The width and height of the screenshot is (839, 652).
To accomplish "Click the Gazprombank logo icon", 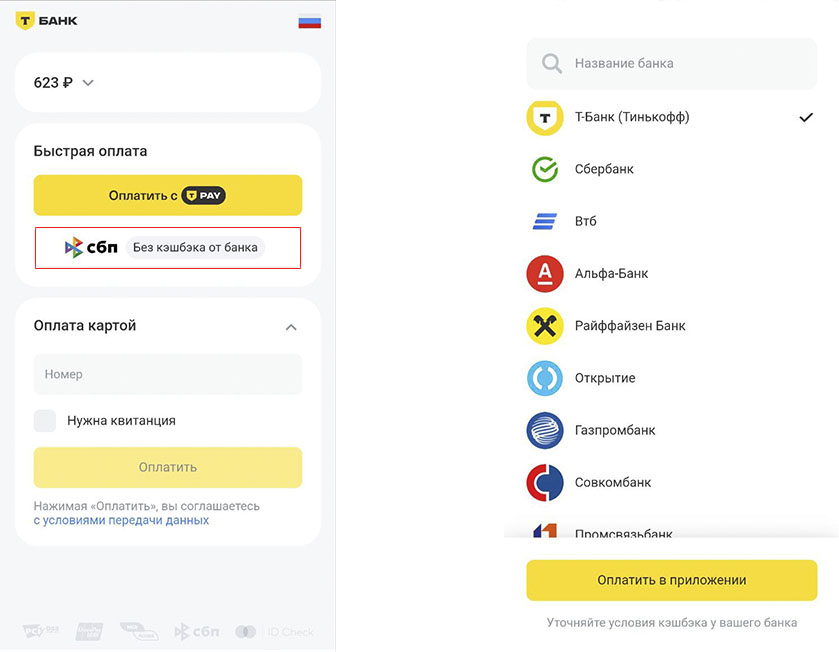I will tap(545, 430).
